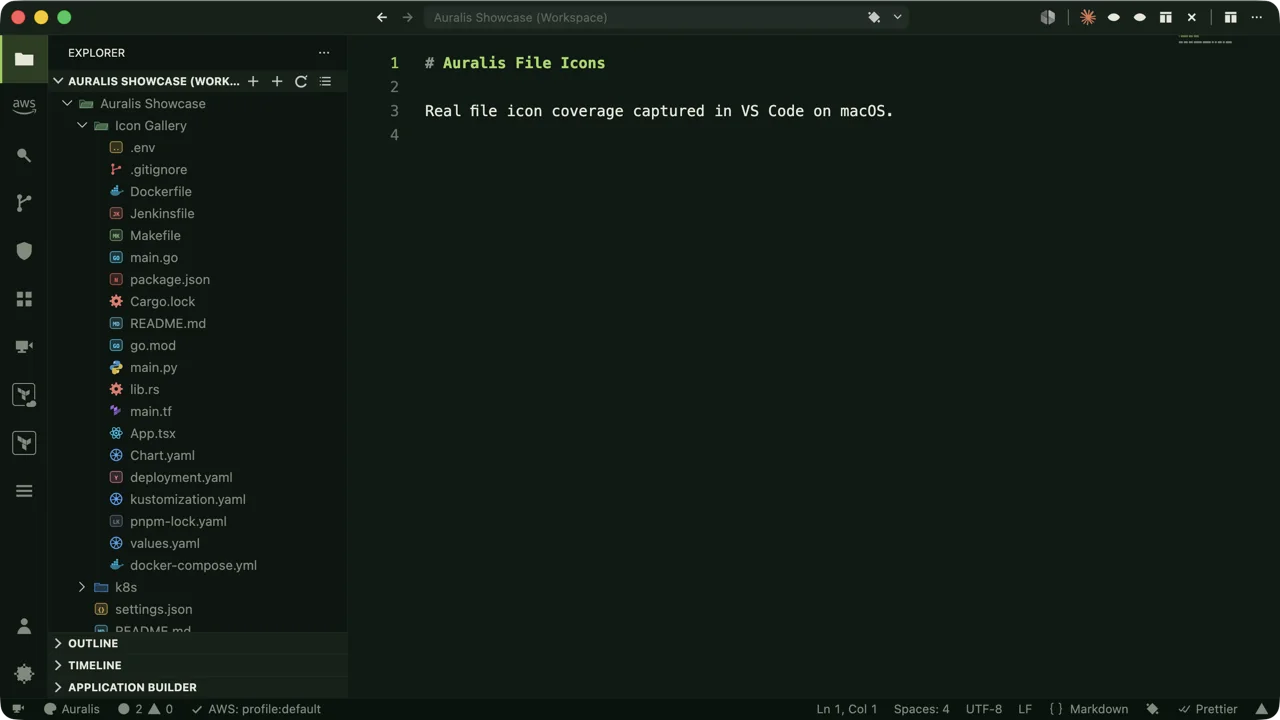The height and width of the screenshot is (720, 1280).
Task: Open the hamburger-lines activity bar icon
Action: [24, 491]
